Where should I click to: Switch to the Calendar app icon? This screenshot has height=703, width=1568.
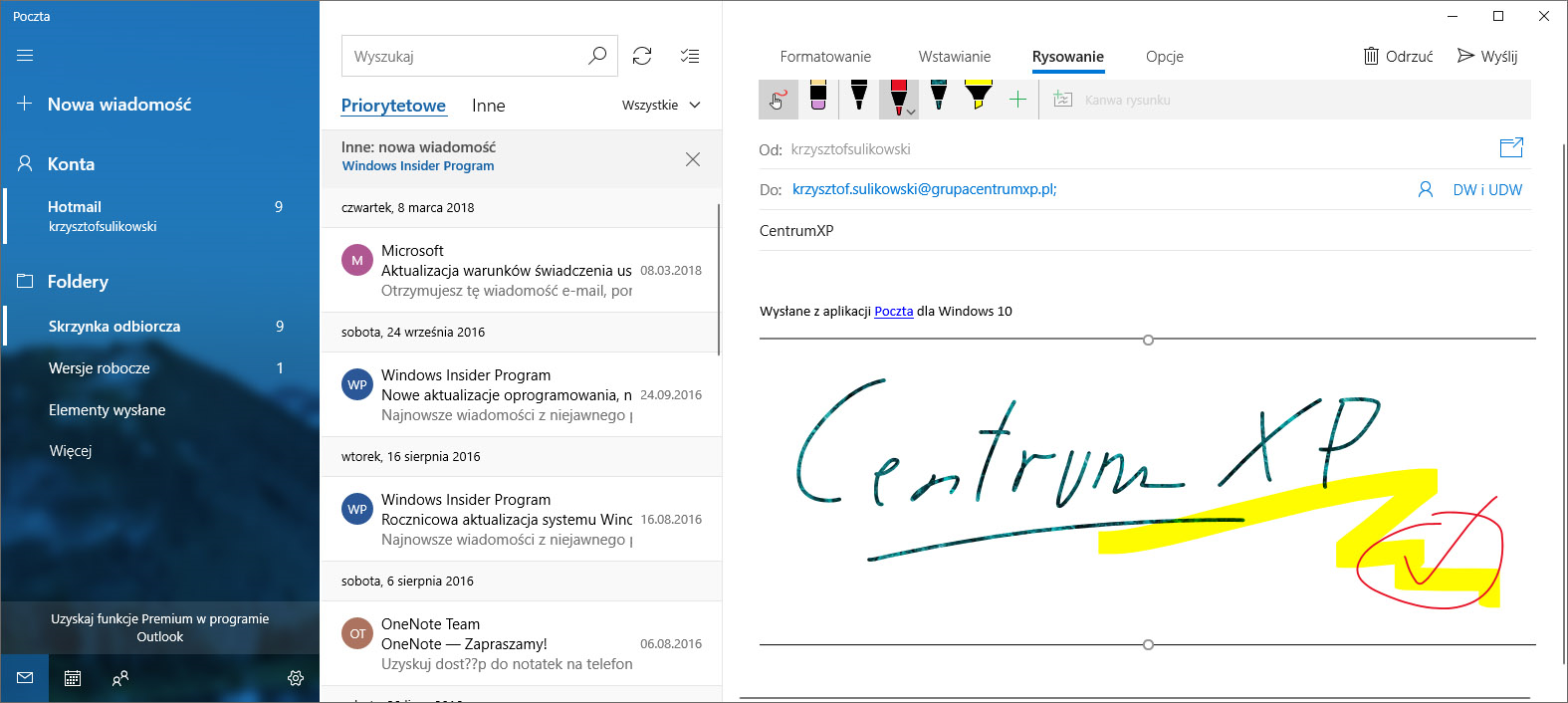pyautogui.click(x=73, y=678)
